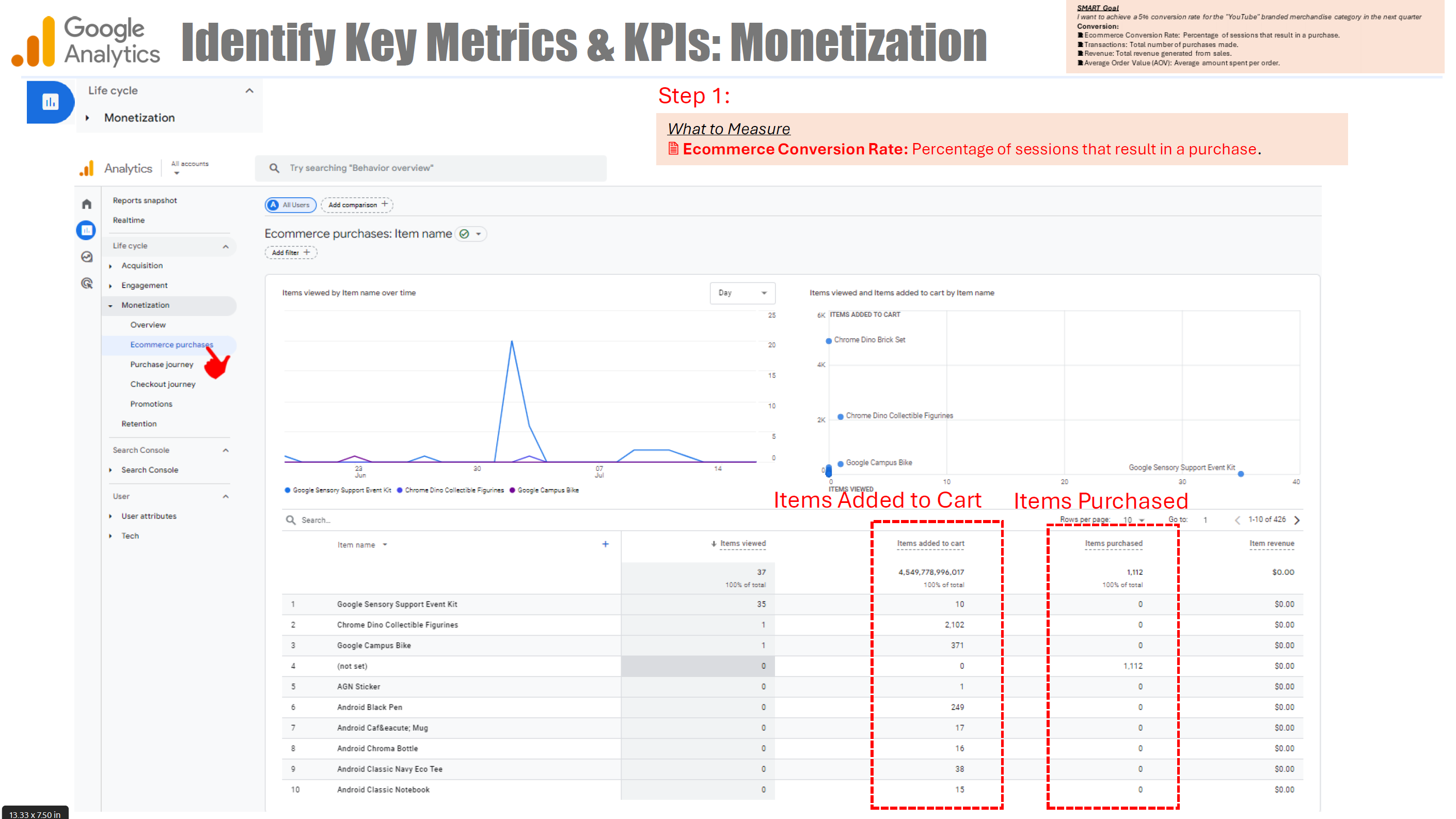Sort table by Items added to cart
The image size is (1456, 819).
pyautogui.click(x=930, y=543)
